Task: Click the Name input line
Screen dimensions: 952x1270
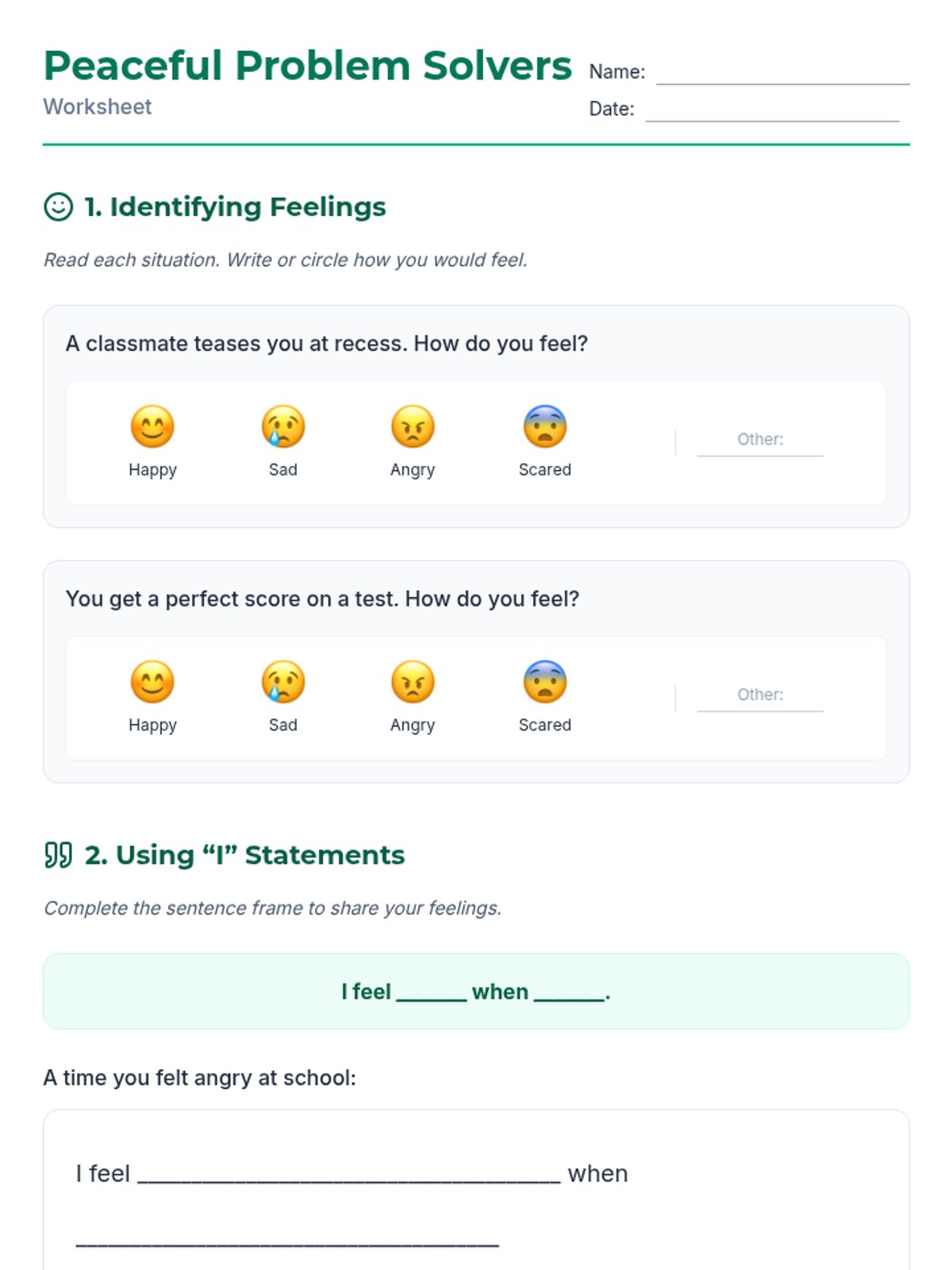Action: [x=782, y=74]
